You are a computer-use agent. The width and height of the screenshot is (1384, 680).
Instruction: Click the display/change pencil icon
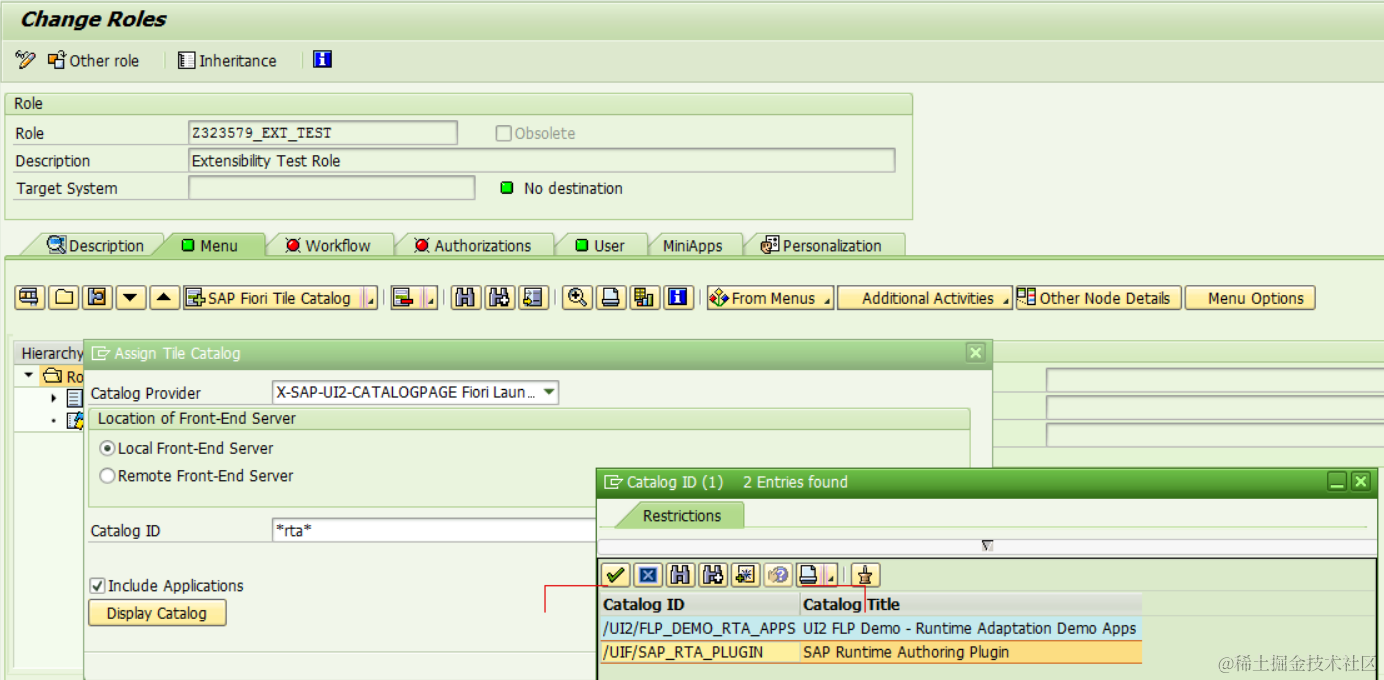click(x=25, y=60)
